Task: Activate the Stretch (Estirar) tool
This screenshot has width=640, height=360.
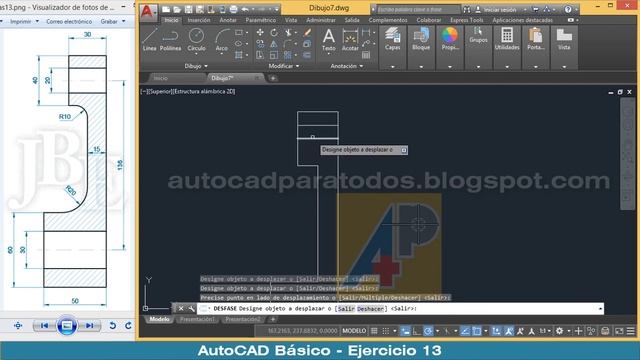Action: point(260,55)
